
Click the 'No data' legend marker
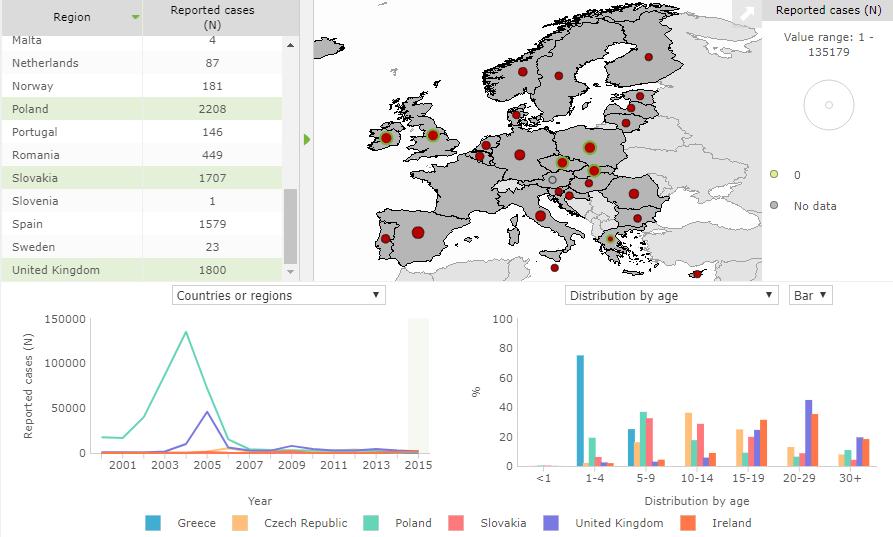(774, 205)
